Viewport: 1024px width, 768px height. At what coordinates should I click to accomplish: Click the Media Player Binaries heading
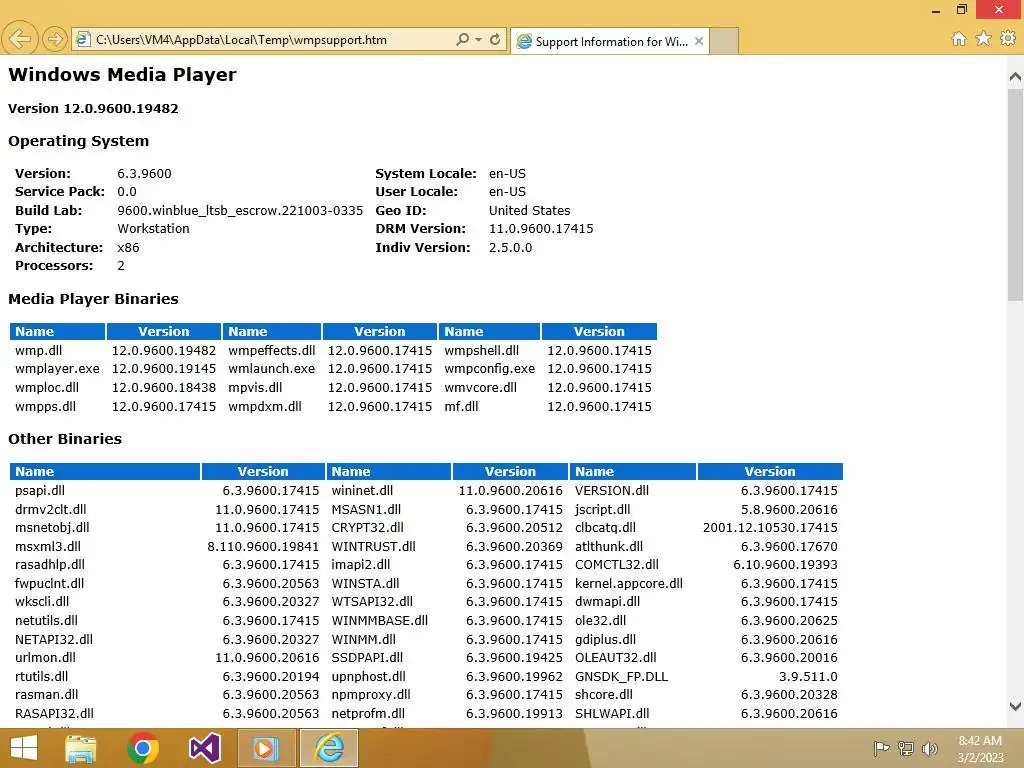(93, 299)
